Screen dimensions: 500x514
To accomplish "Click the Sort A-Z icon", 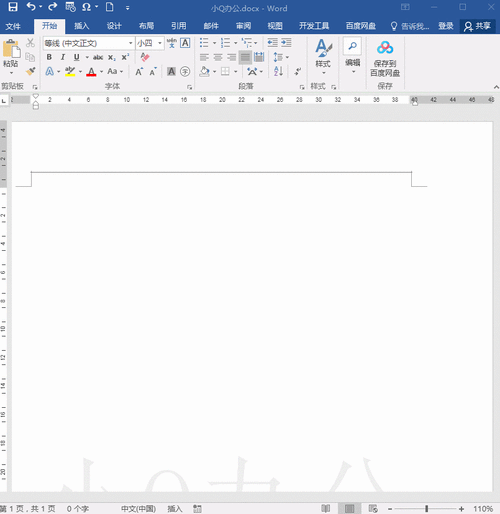I will [278, 71].
